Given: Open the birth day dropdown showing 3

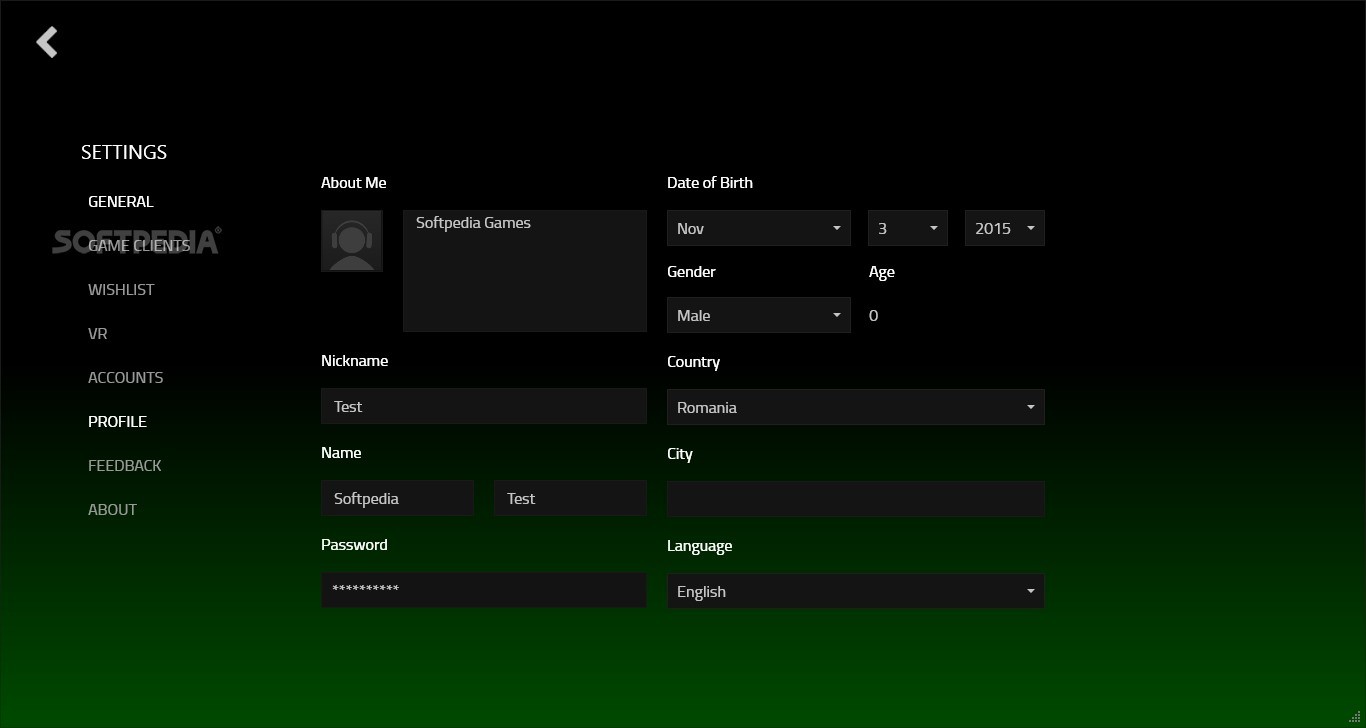Looking at the screenshot, I should coord(906,228).
